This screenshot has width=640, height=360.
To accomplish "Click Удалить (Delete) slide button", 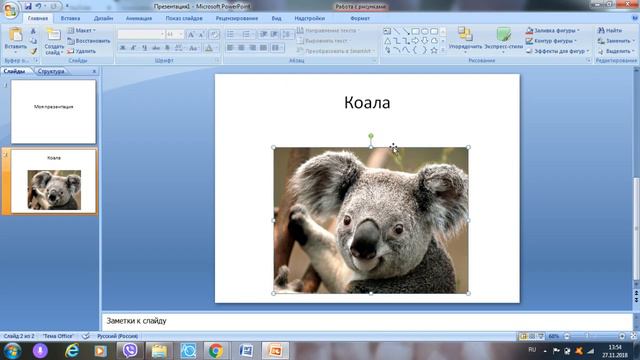I will click(x=82, y=51).
